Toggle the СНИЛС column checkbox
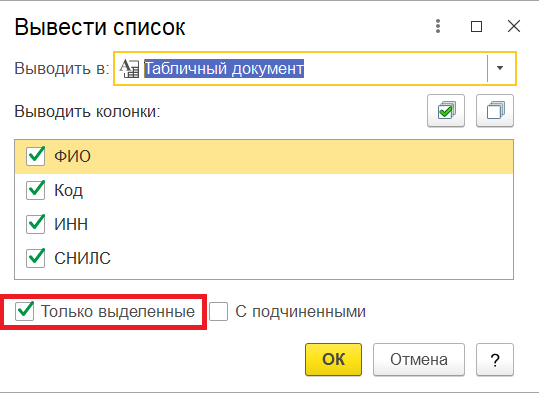Viewport: 539px width, 393px height. pyautogui.click(x=35, y=258)
